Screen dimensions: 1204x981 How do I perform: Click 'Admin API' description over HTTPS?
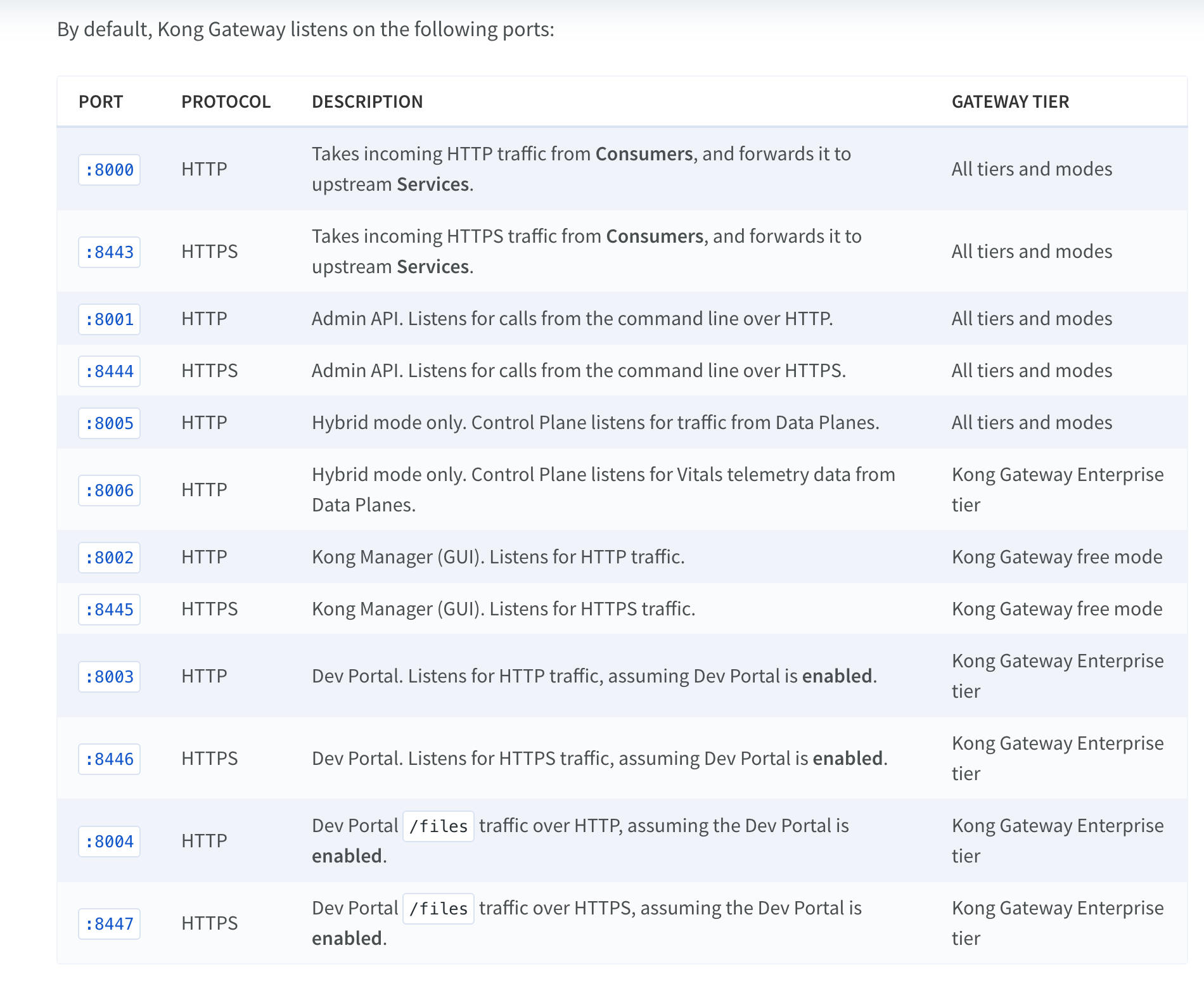(579, 371)
